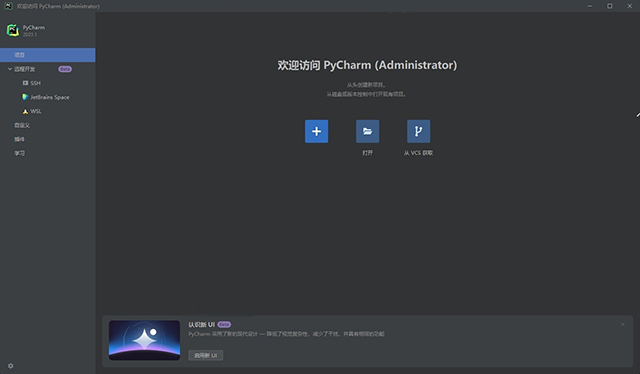Click the PyCharm version text in sidebar
Viewport: 640px width, 374px height.
click(x=30, y=34)
